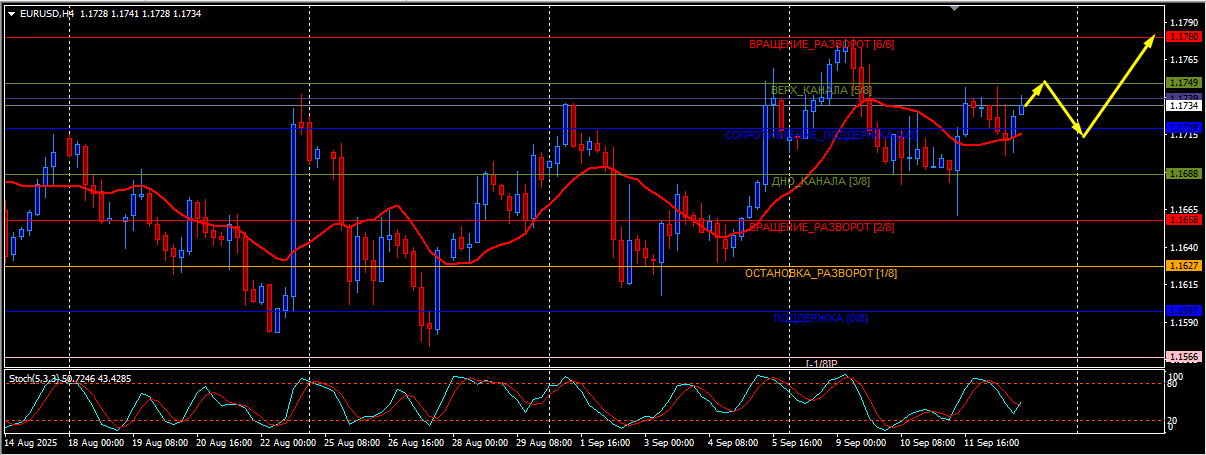Select the red 1.1780 price tag
This screenshot has width=1206, height=455.
[1183, 37]
